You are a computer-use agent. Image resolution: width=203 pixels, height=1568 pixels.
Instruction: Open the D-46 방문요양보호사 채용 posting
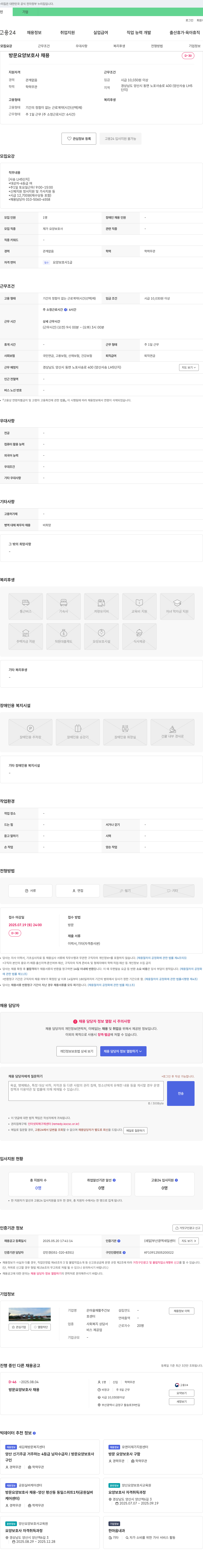(24, 1390)
